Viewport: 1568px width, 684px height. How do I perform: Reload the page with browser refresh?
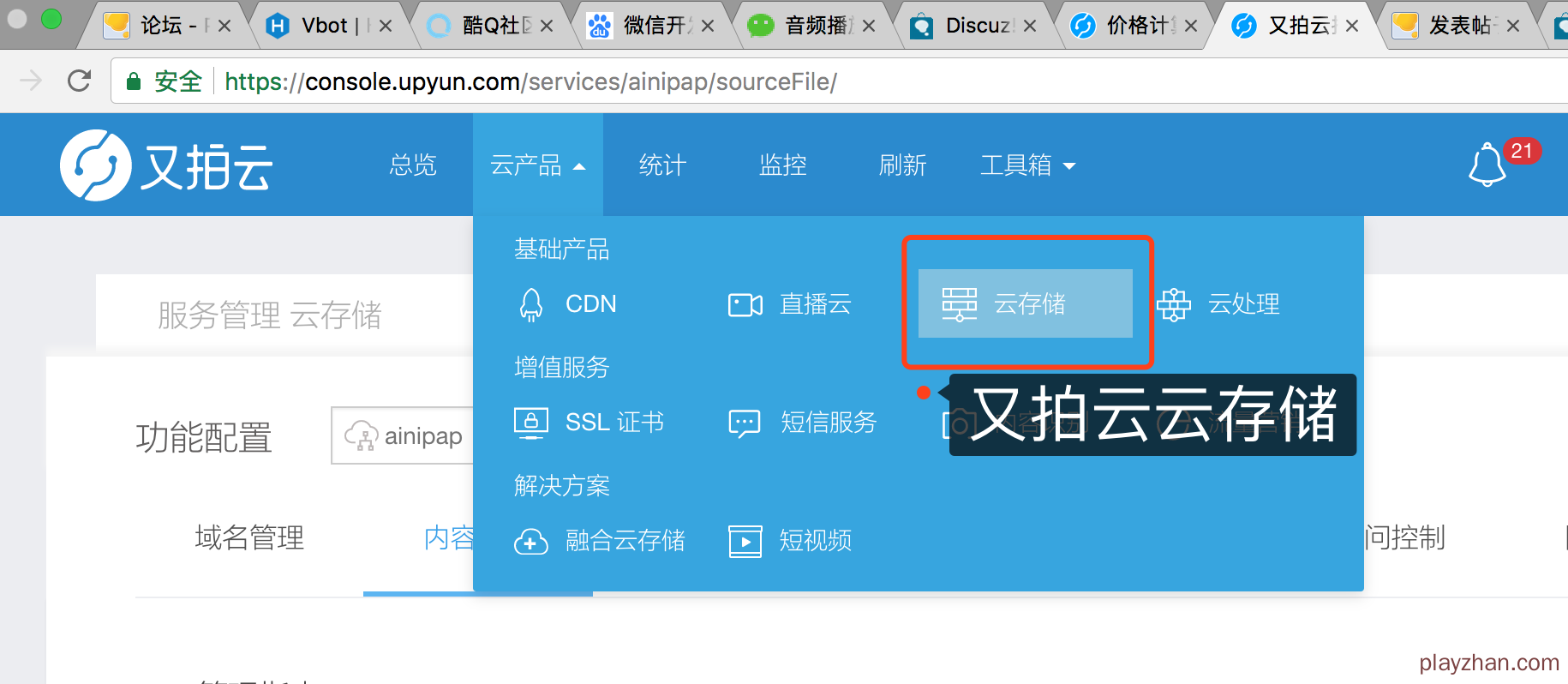(79, 81)
